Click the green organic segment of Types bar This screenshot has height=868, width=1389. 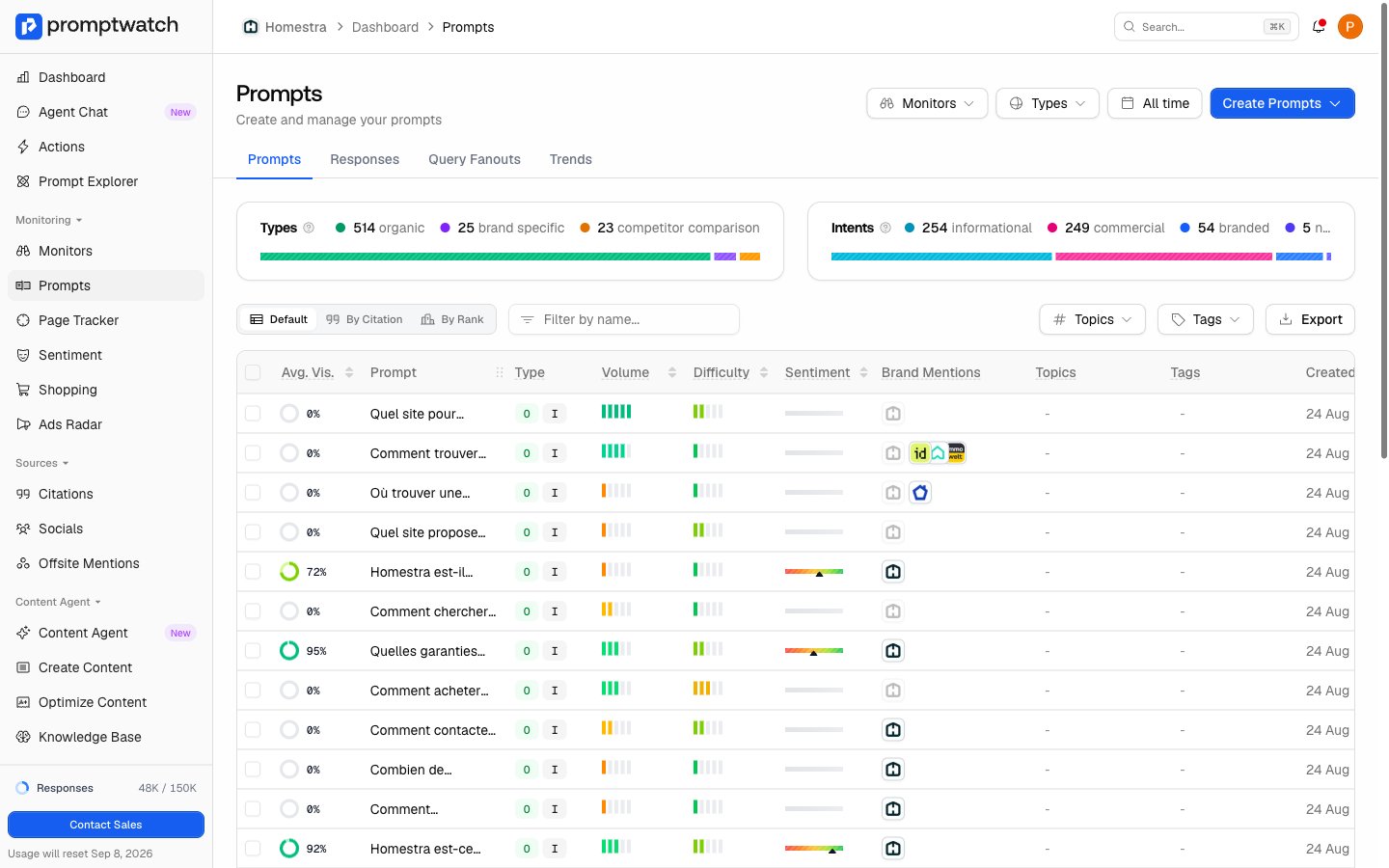(485, 257)
